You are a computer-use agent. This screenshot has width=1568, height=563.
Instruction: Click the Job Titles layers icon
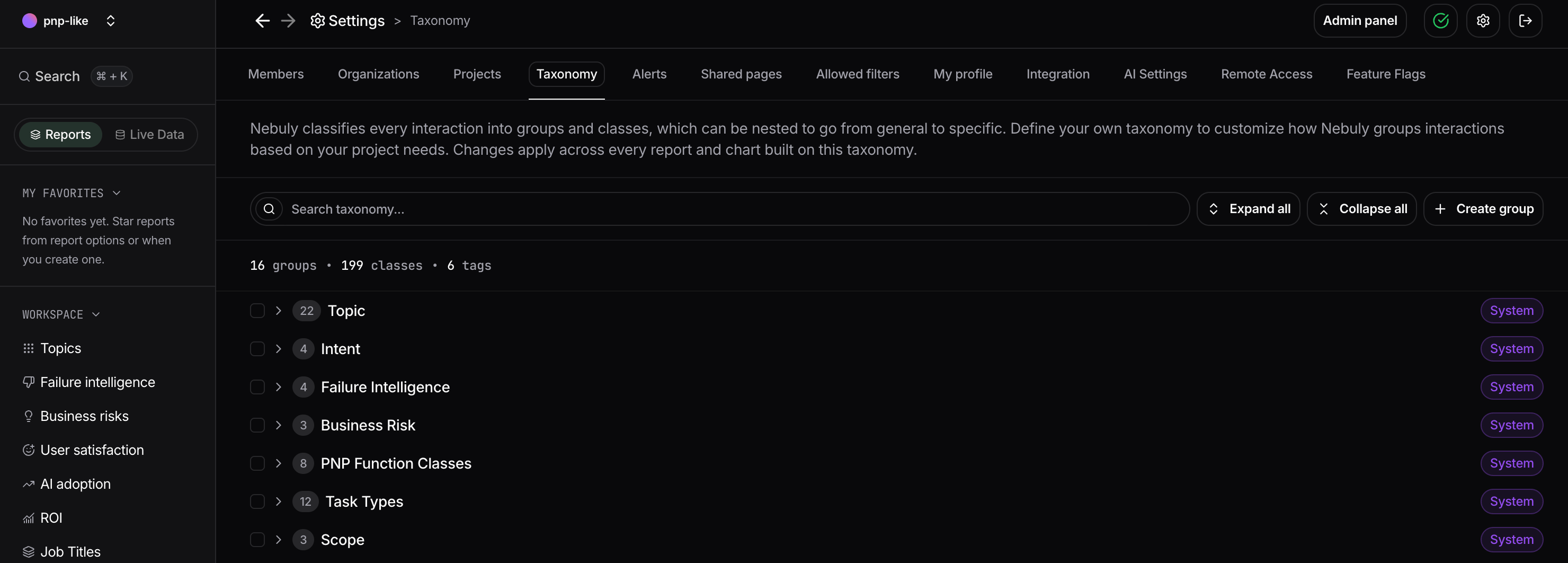coord(29,551)
